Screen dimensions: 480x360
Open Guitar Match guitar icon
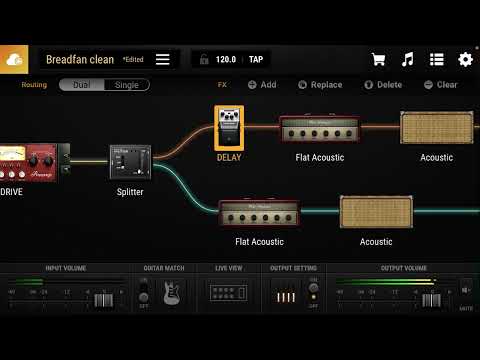[172, 293]
